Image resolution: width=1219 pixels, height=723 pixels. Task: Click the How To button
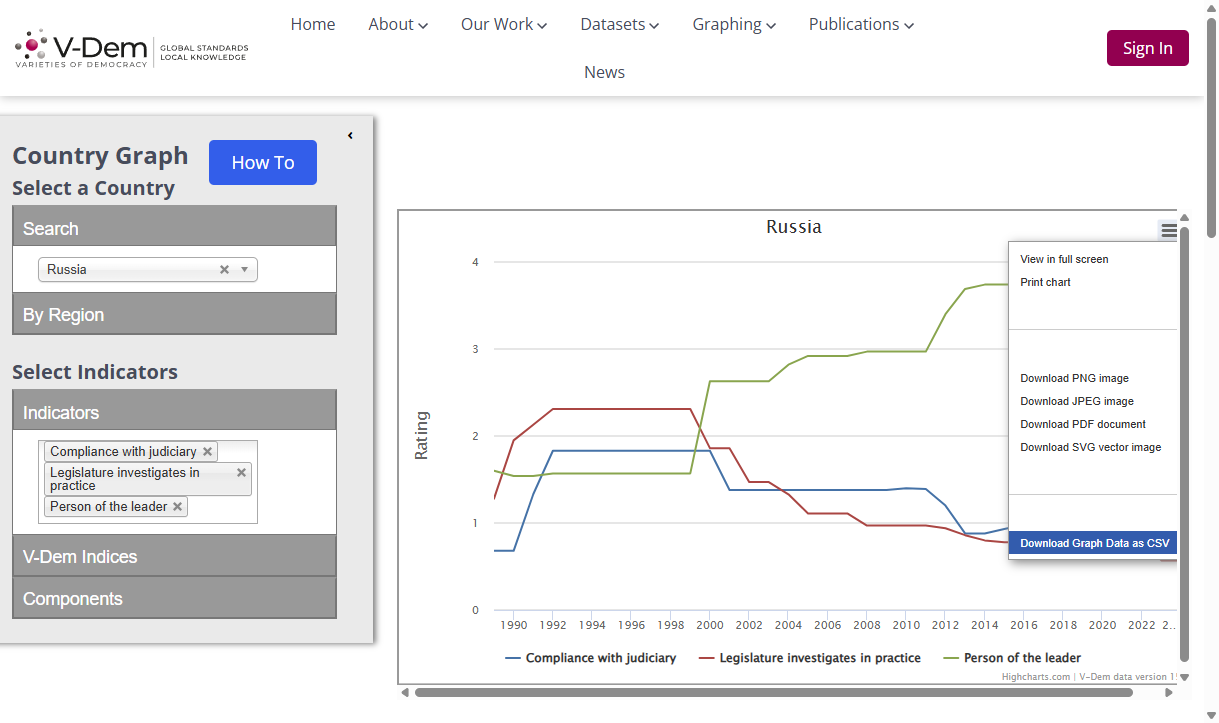(x=263, y=162)
